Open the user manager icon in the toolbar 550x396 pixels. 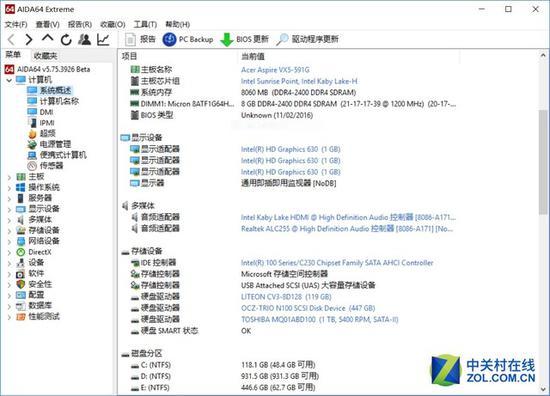84,39
